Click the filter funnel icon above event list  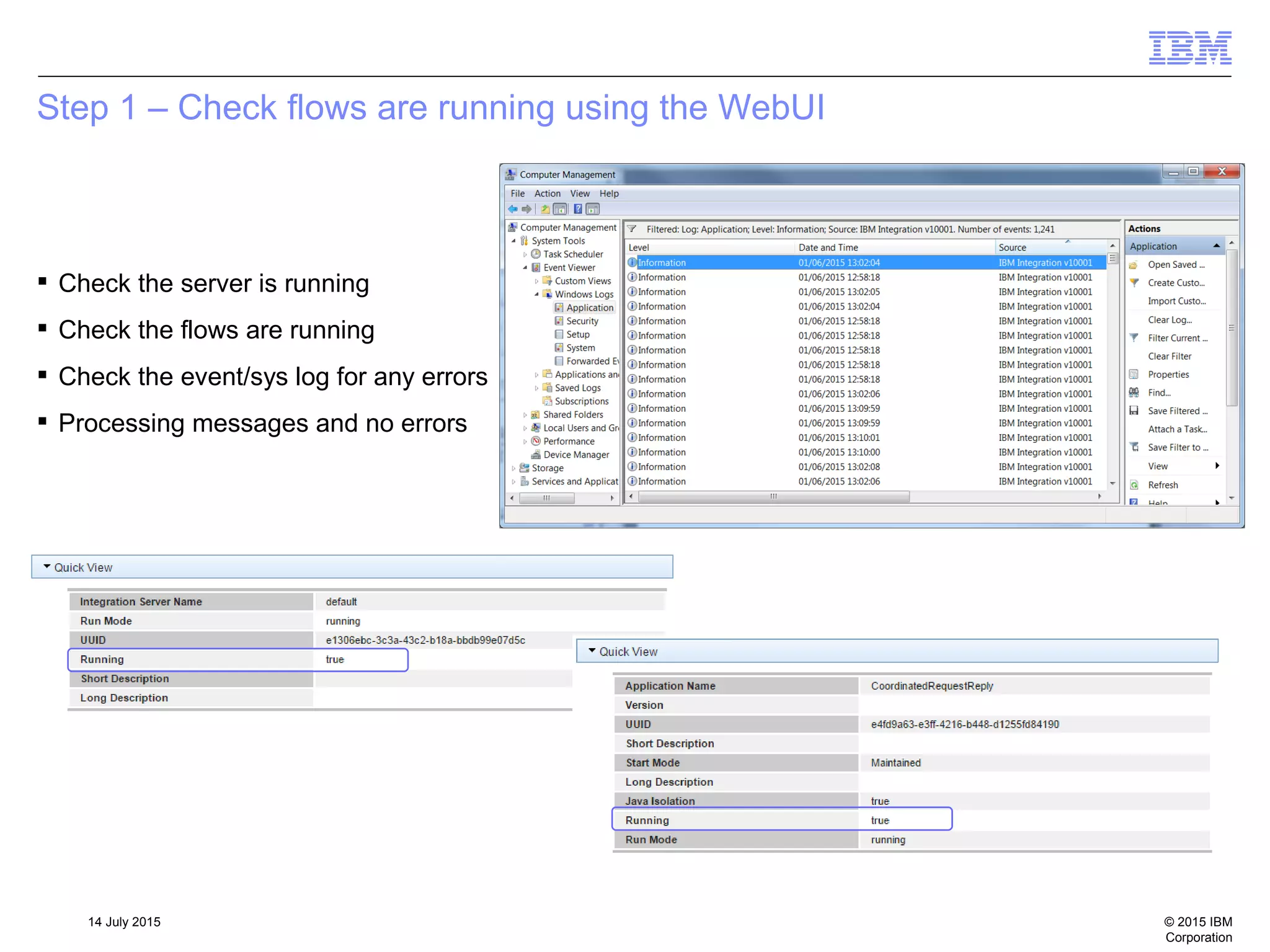pos(633,229)
